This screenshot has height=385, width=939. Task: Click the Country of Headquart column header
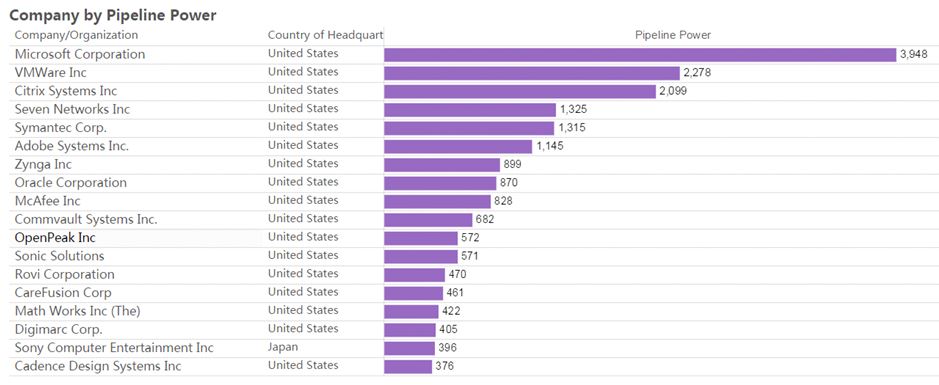pos(325,35)
